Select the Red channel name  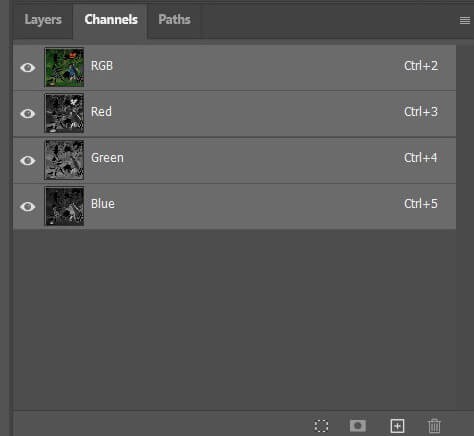[x=101, y=112]
